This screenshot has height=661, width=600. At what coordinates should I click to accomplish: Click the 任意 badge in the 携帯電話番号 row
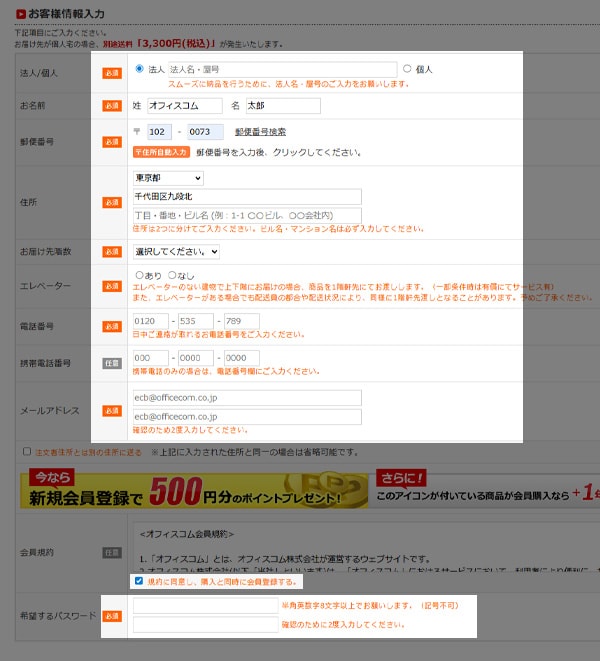tap(112, 363)
